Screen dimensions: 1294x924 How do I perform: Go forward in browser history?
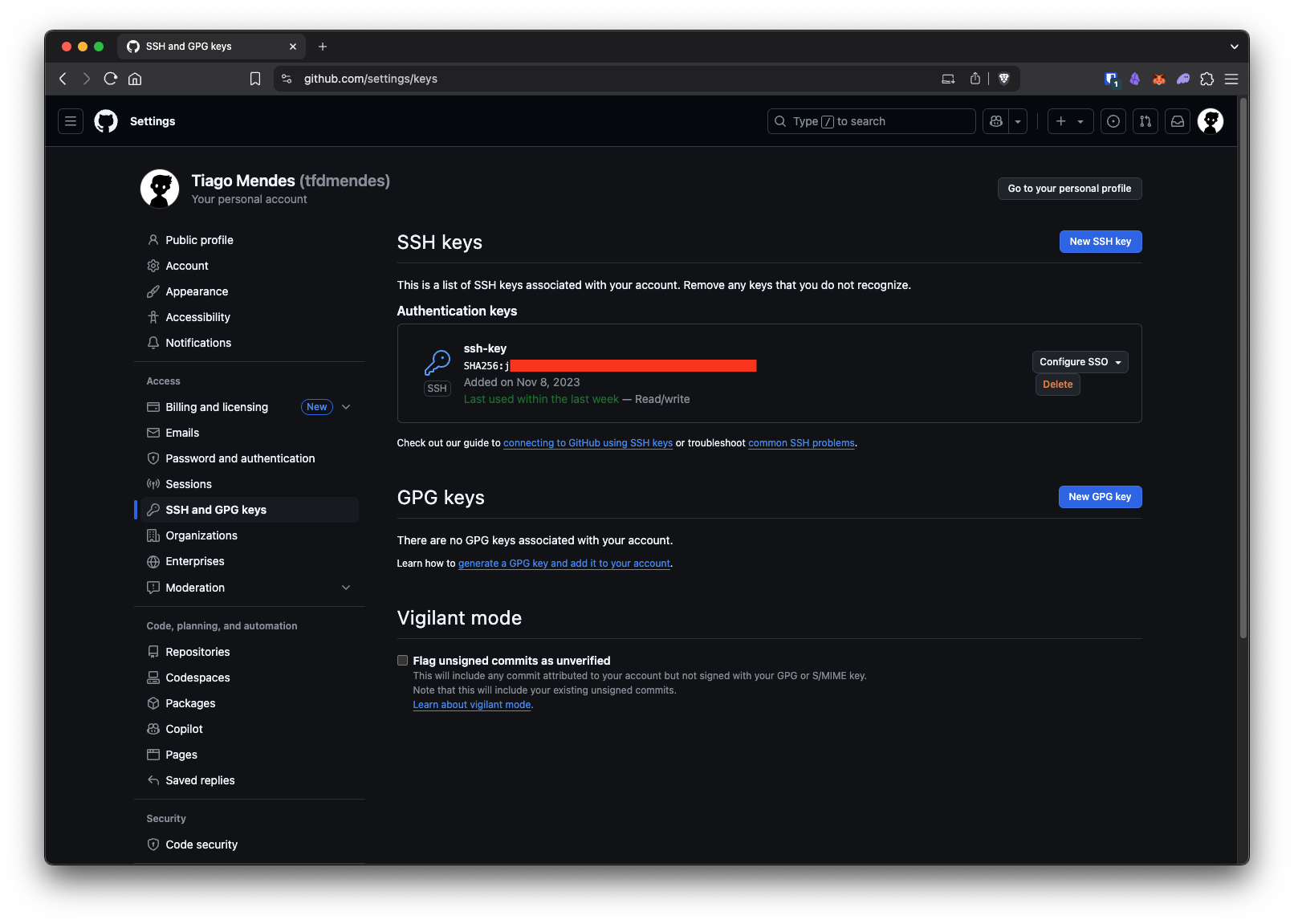(x=87, y=79)
